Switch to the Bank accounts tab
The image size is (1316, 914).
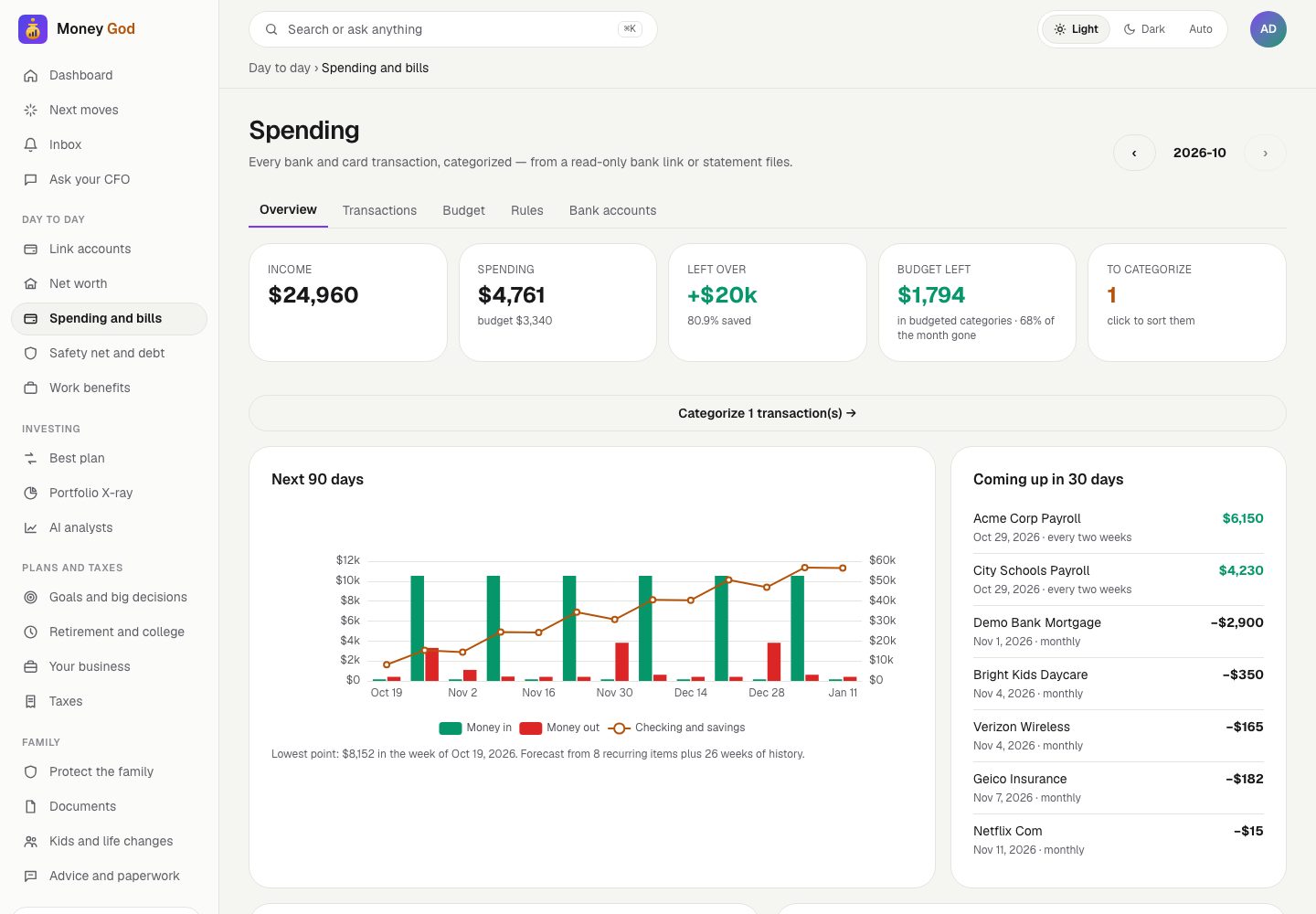pyautogui.click(x=612, y=210)
